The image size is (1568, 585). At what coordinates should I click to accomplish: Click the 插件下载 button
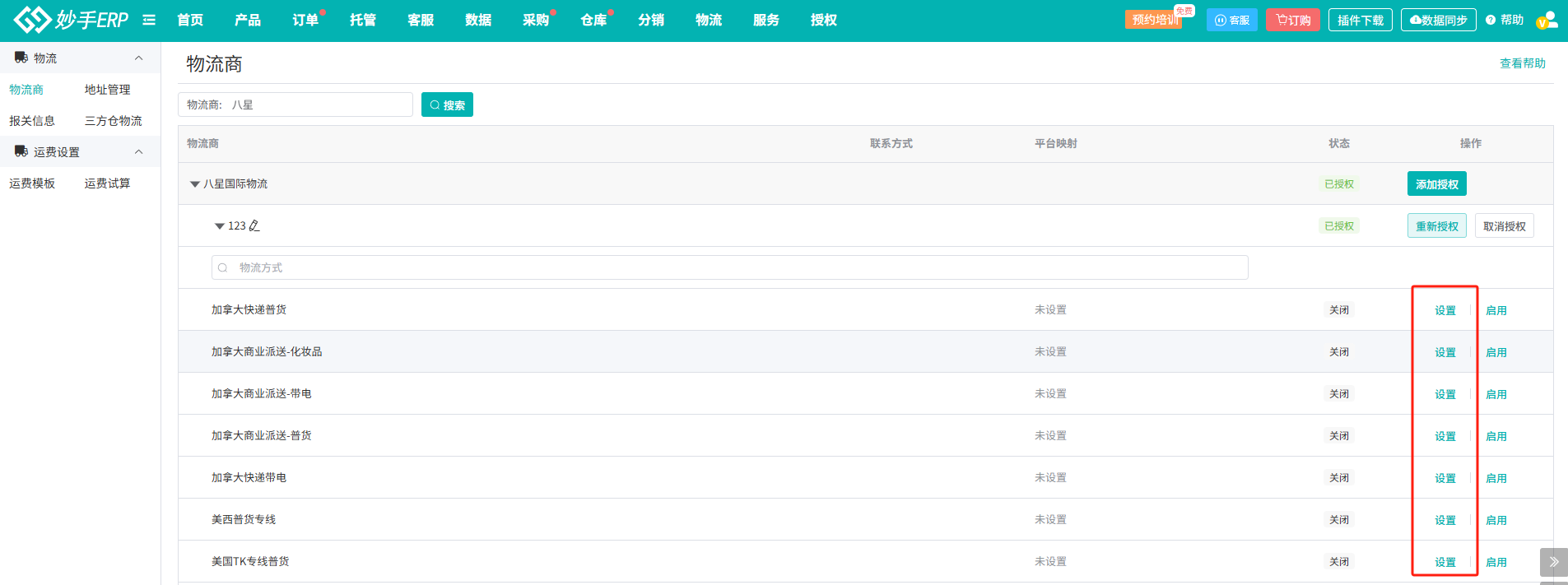[x=1361, y=20]
